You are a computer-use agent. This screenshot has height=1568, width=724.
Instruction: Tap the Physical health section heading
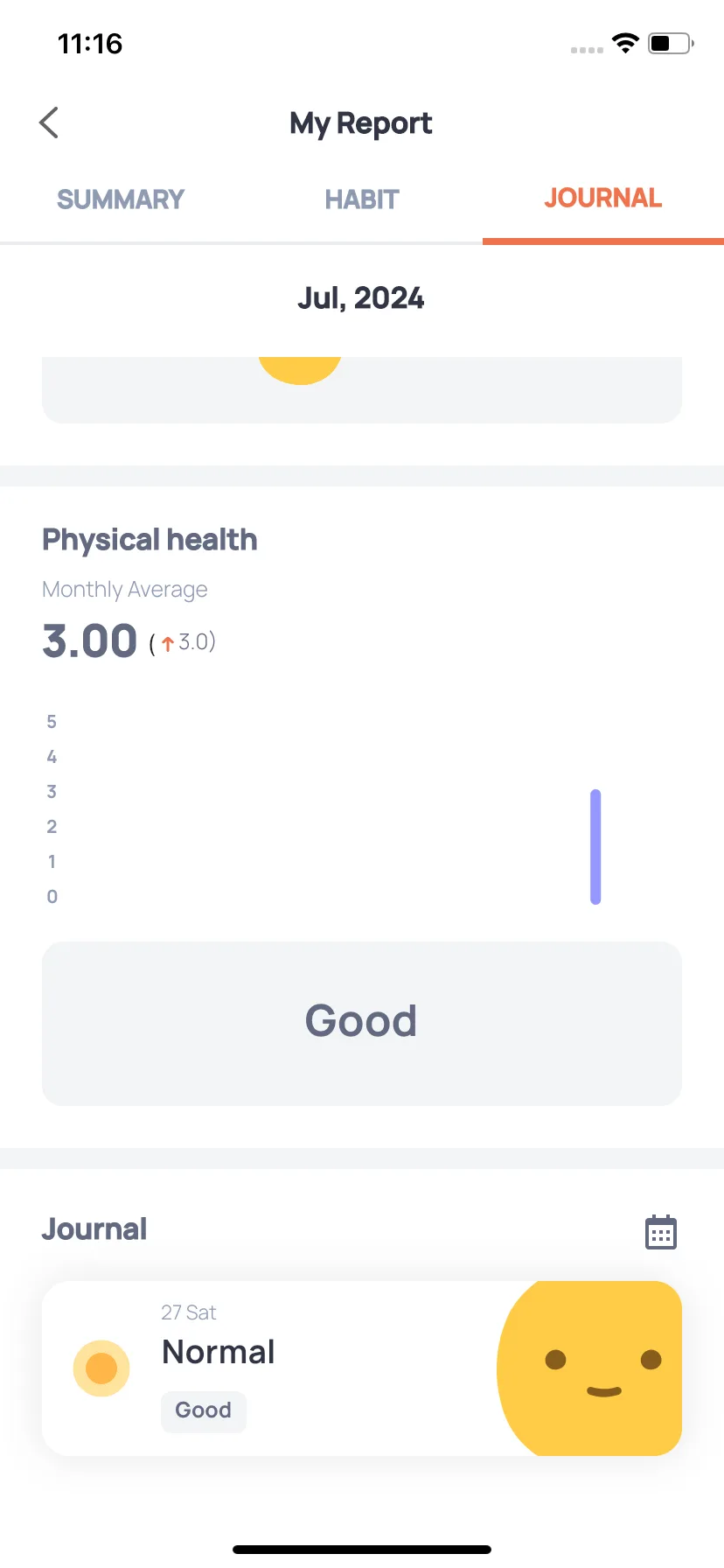(x=150, y=540)
